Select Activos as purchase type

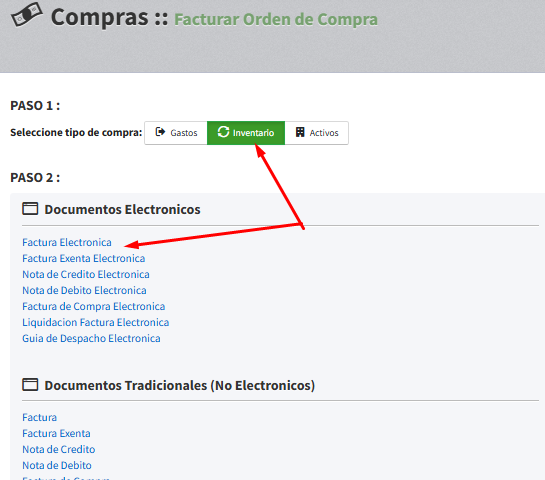pos(316,133)
